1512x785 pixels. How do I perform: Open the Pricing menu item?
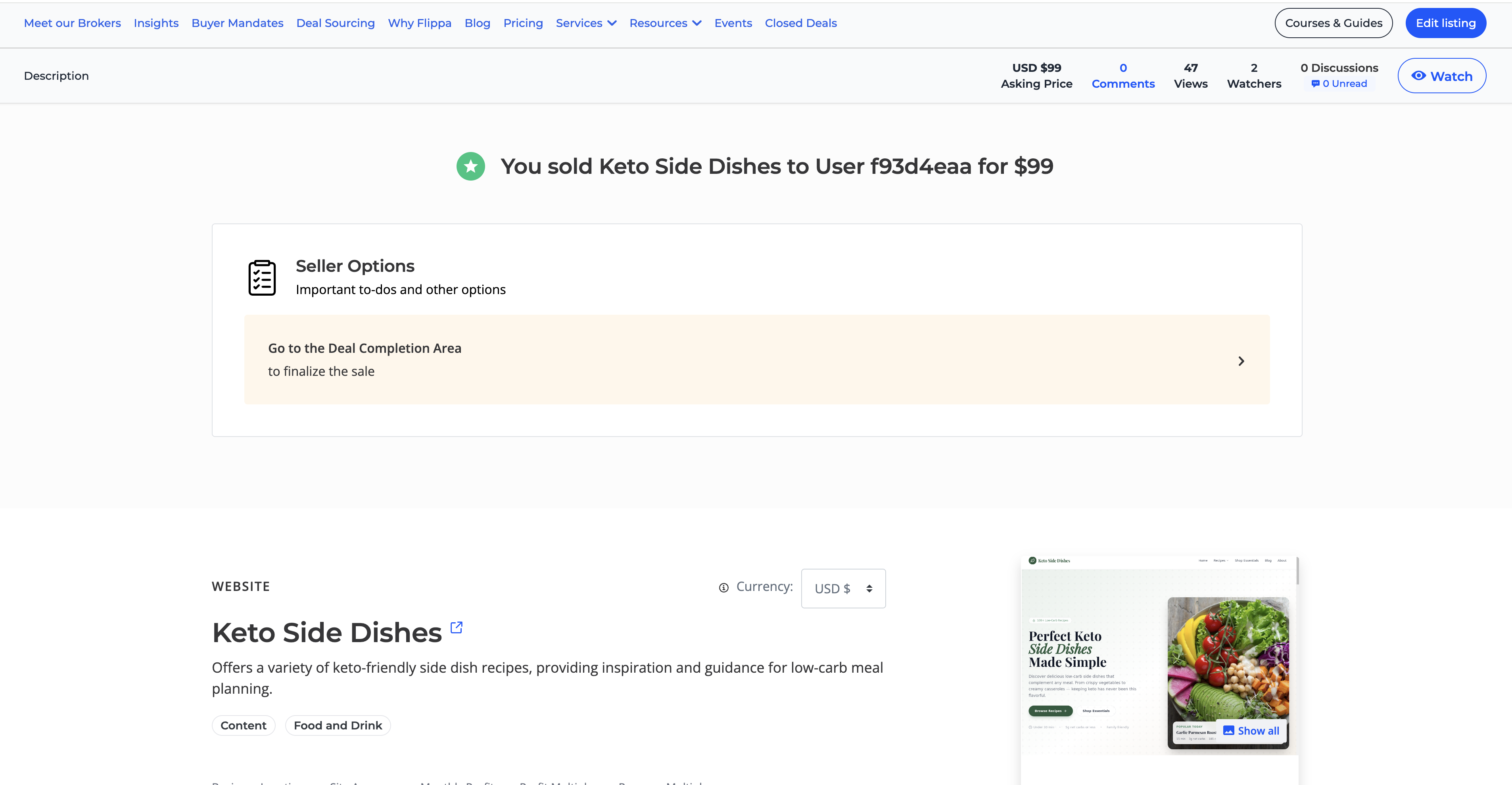tap(523, 23)
